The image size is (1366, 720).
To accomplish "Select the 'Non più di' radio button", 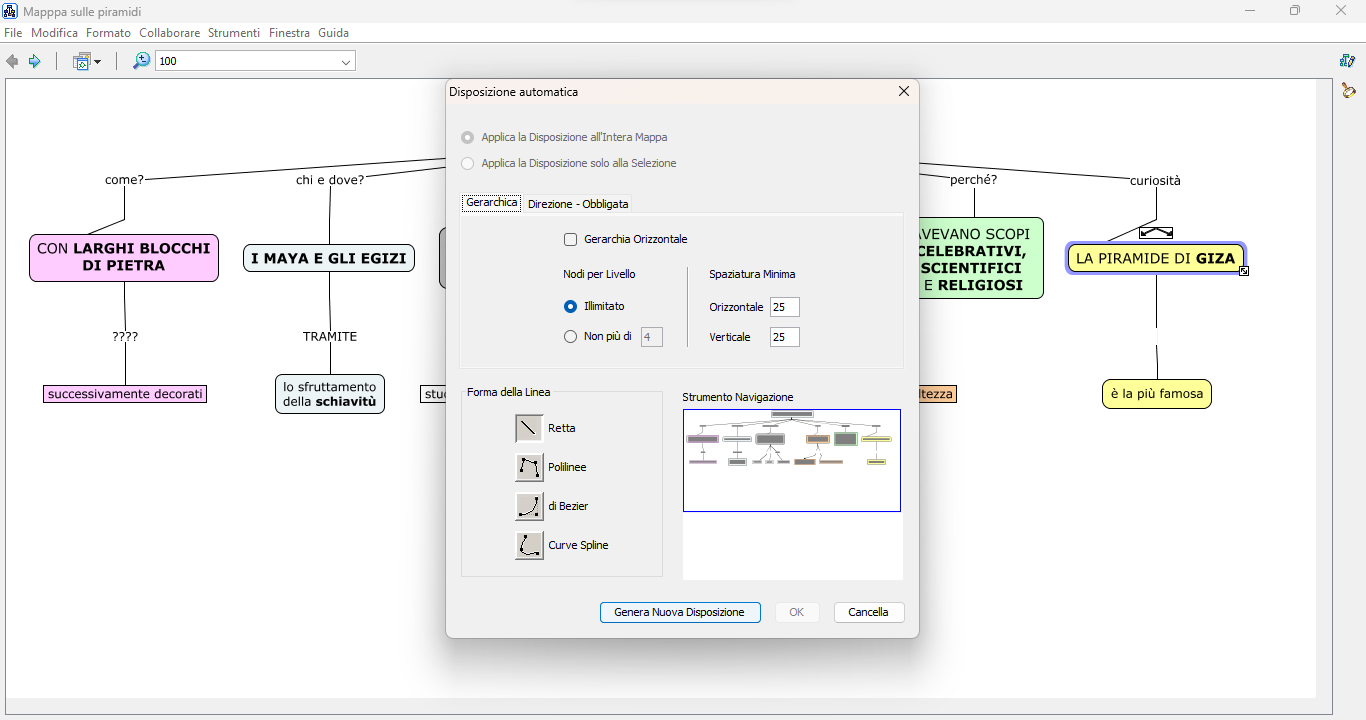I will point(571,337).
